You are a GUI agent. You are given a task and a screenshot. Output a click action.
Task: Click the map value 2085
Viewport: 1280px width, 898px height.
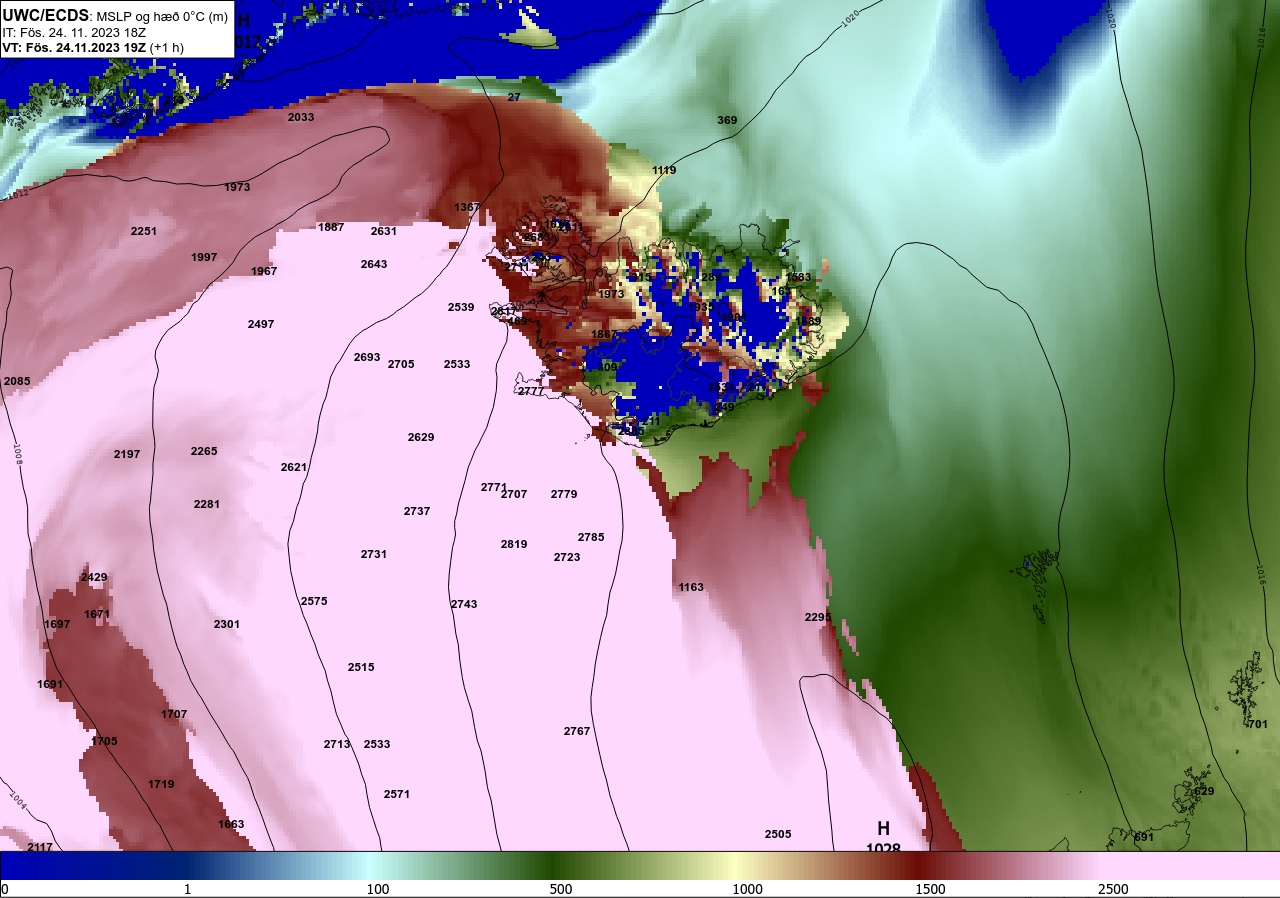coord(17,381)
